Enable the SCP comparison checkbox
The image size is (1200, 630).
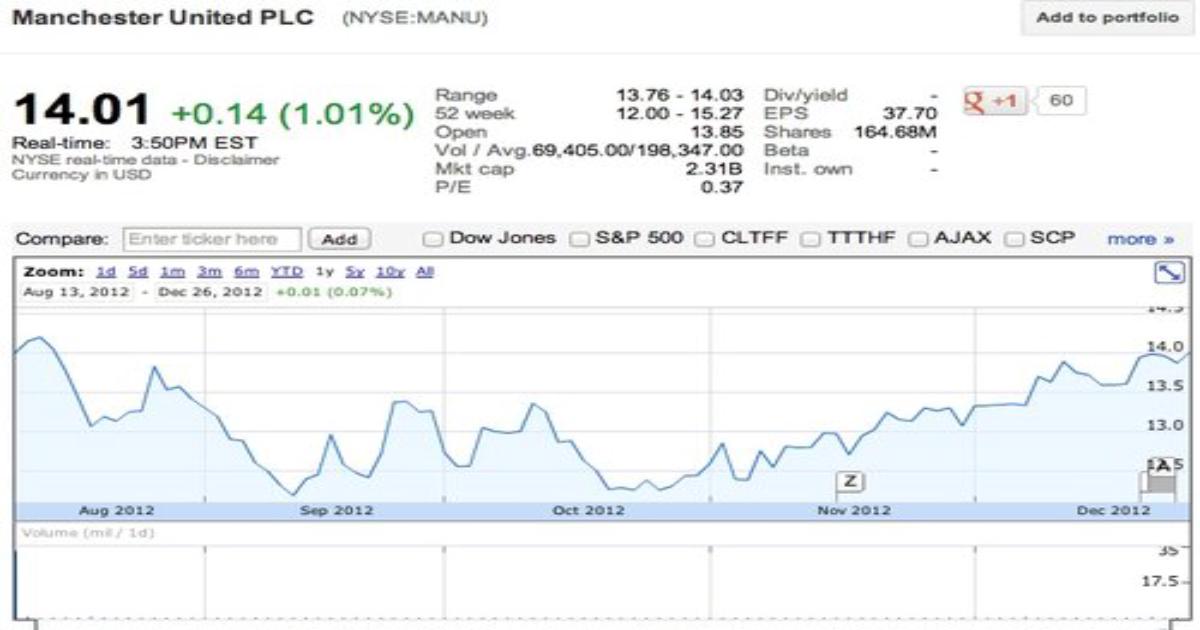tap(1013, 239)
